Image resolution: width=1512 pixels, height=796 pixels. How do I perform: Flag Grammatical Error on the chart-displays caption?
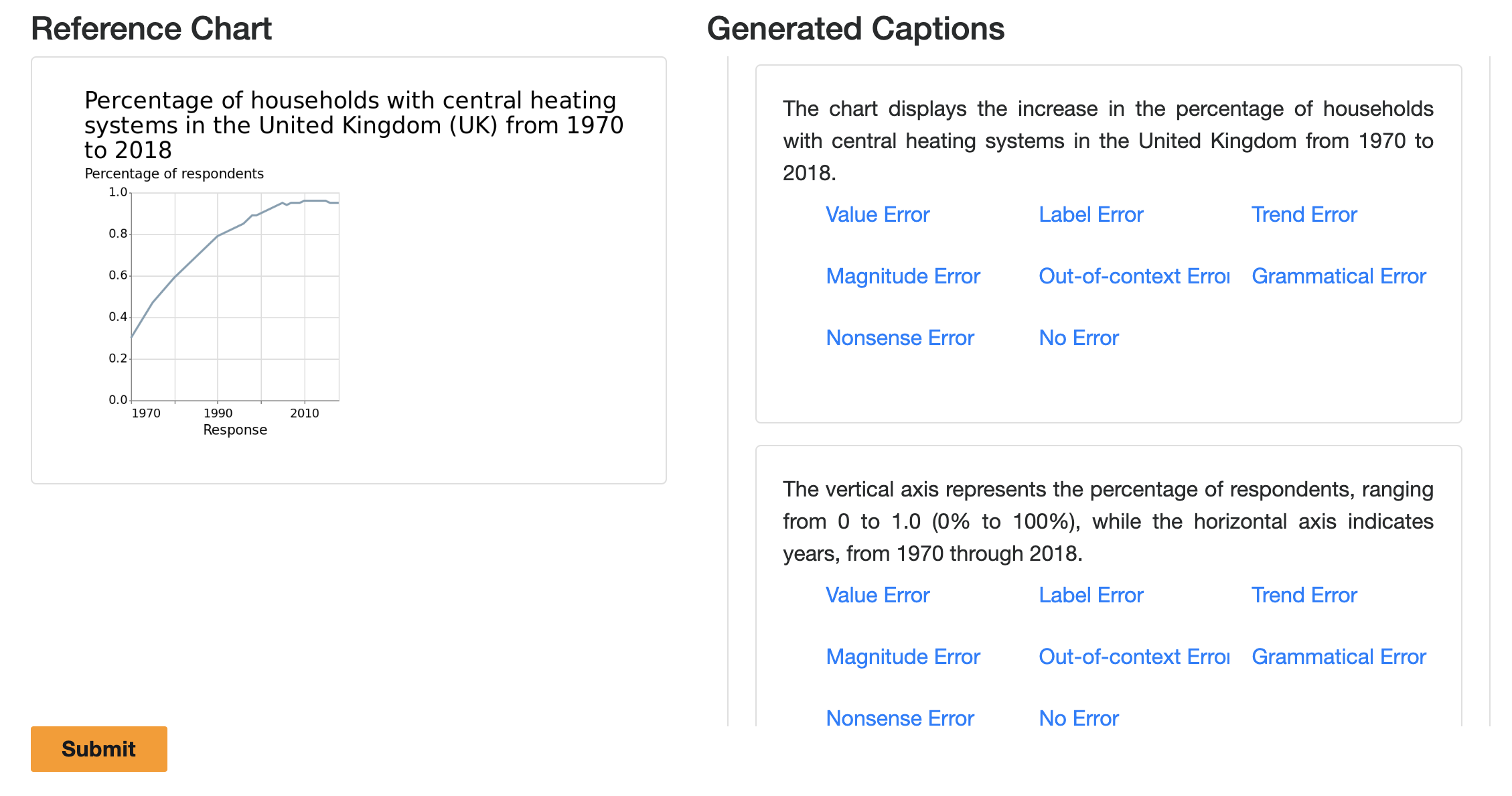[1339, 276]
